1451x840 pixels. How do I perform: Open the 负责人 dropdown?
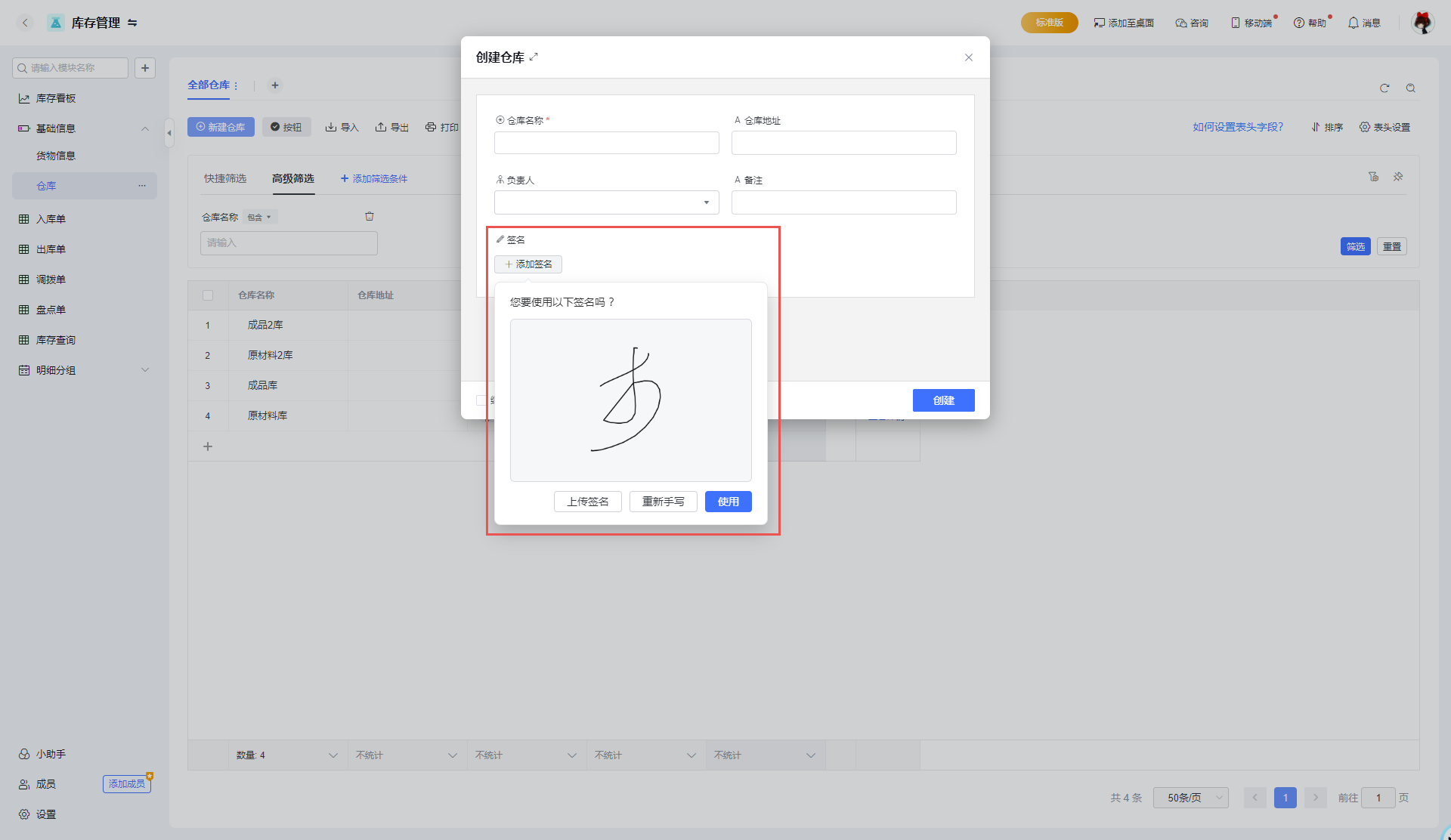point(606,202)
